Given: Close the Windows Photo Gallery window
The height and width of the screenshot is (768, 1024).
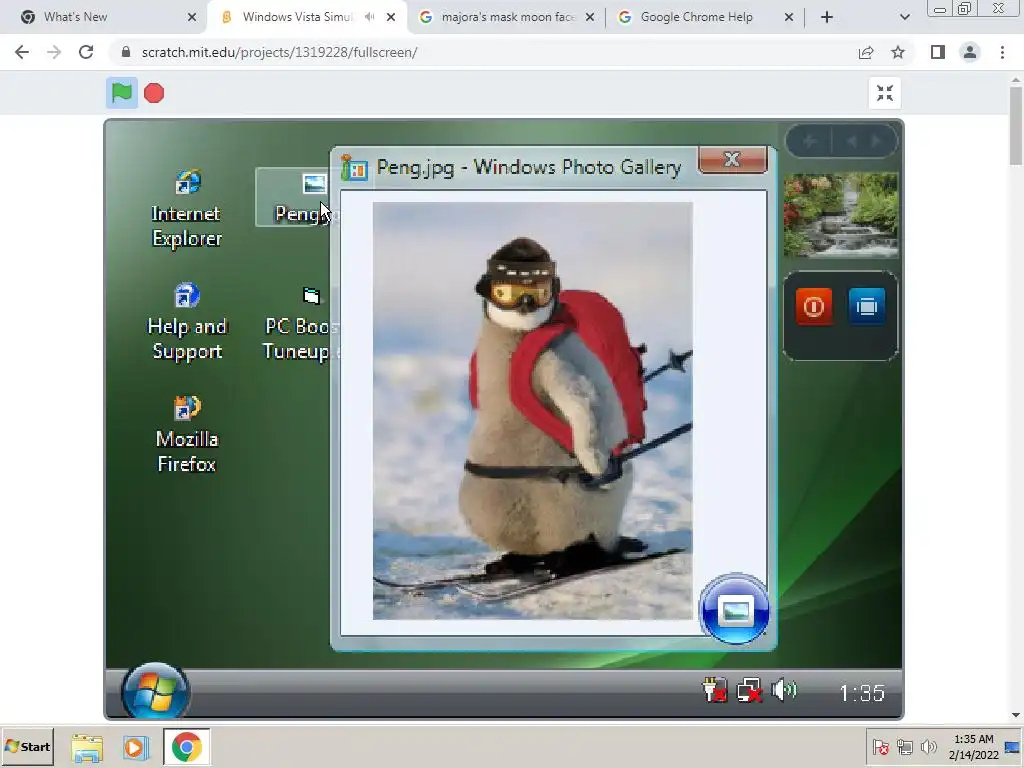Looking at the screenshot, I should (x=732, y=159).
